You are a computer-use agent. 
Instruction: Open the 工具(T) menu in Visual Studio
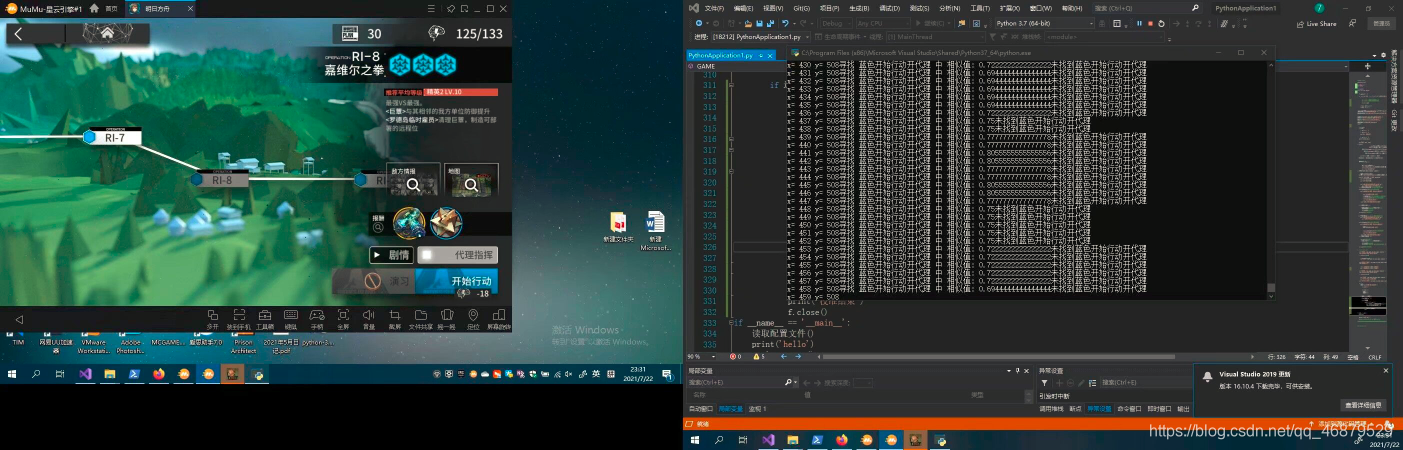pyautogui.click(x=980, y=8)
